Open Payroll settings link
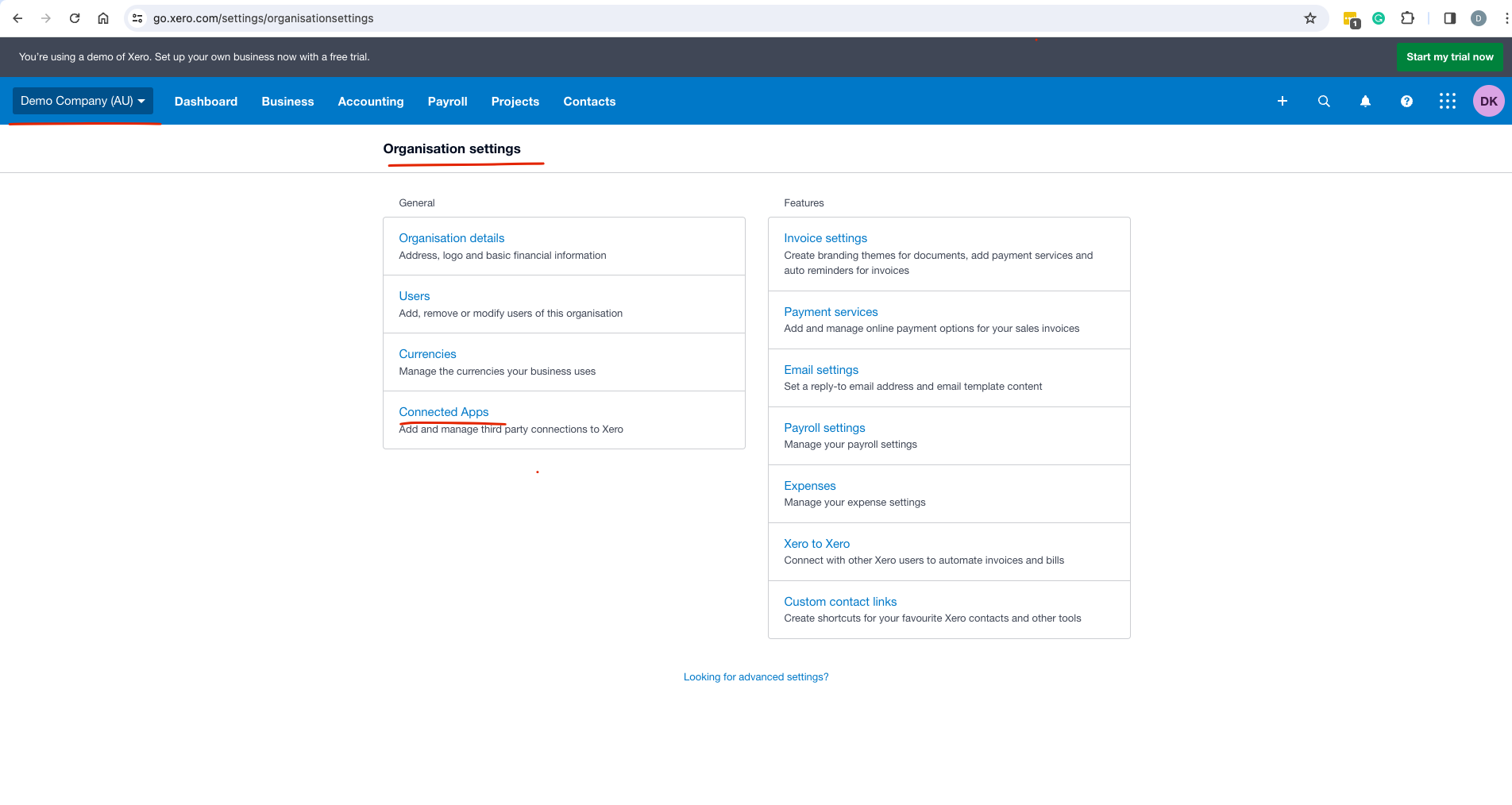This screenshot has height=805, width=1512. tap(824, 428)
